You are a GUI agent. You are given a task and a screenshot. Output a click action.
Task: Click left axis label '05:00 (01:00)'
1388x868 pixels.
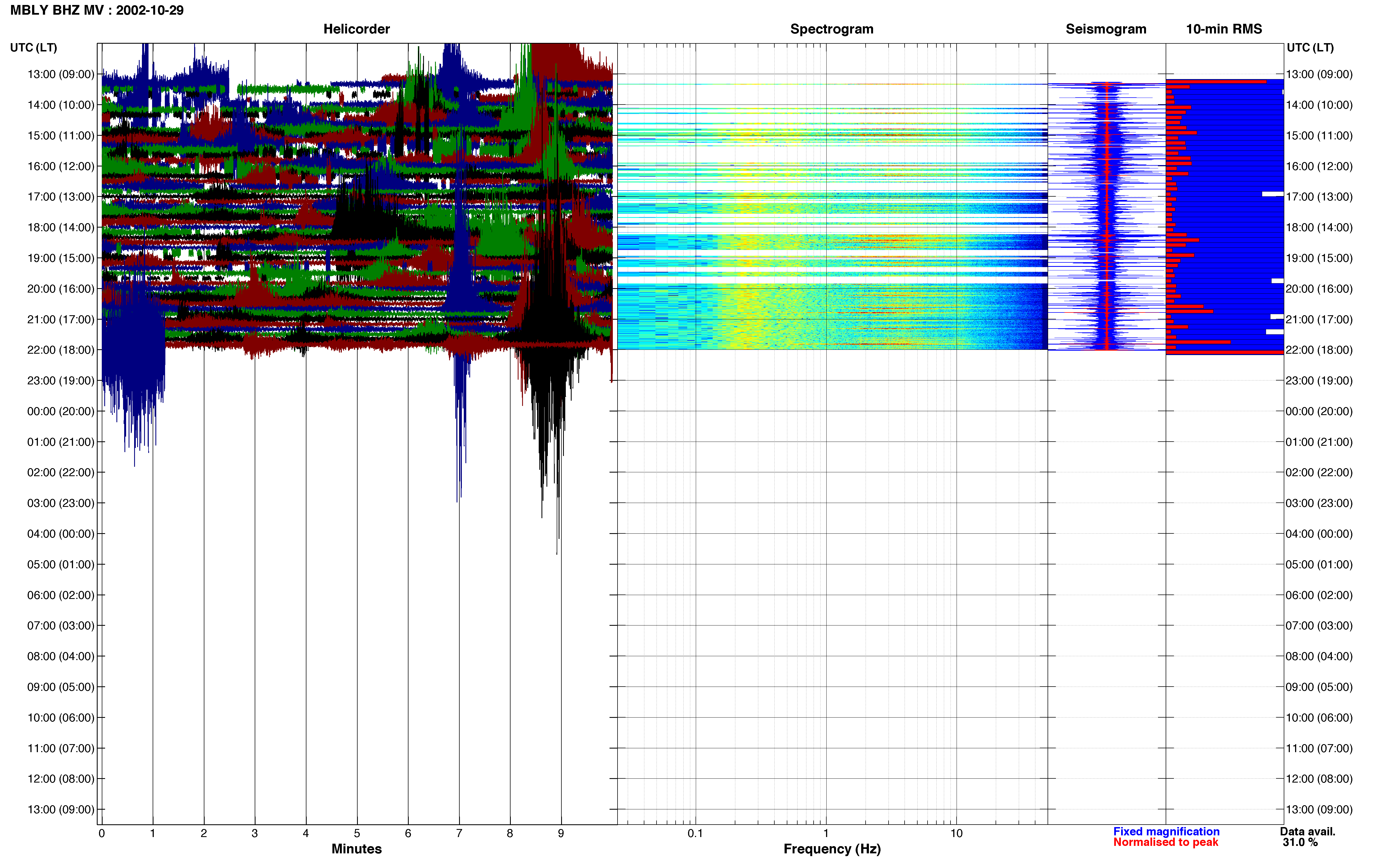[61, 564]
